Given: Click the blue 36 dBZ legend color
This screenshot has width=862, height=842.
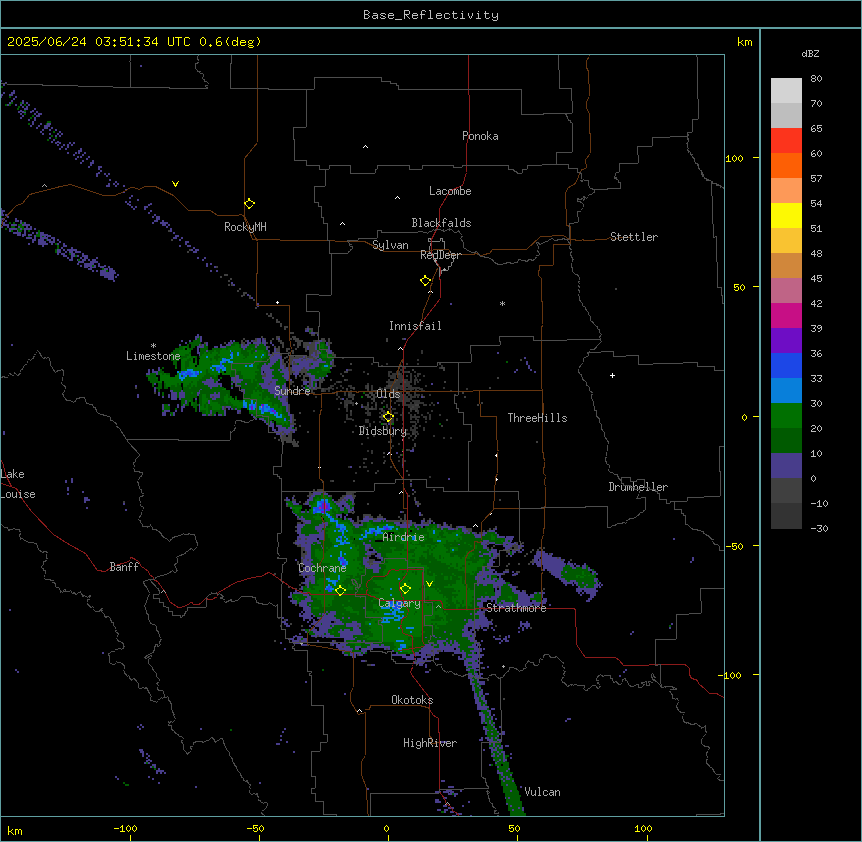Looking at the screenshot, I should 786,365.
